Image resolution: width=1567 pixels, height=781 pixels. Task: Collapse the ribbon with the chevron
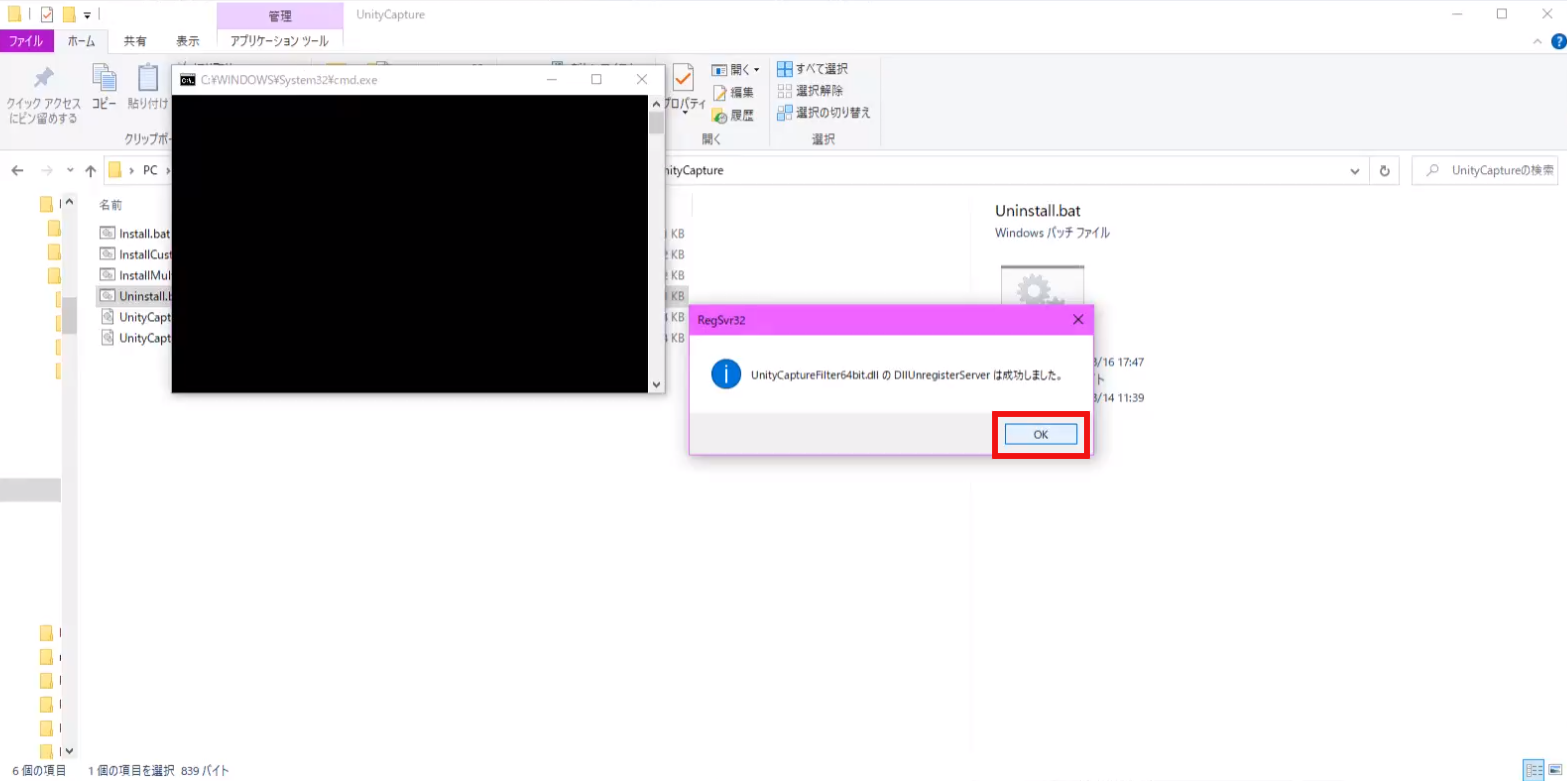pyautogui.click(x=1537, y=42)
